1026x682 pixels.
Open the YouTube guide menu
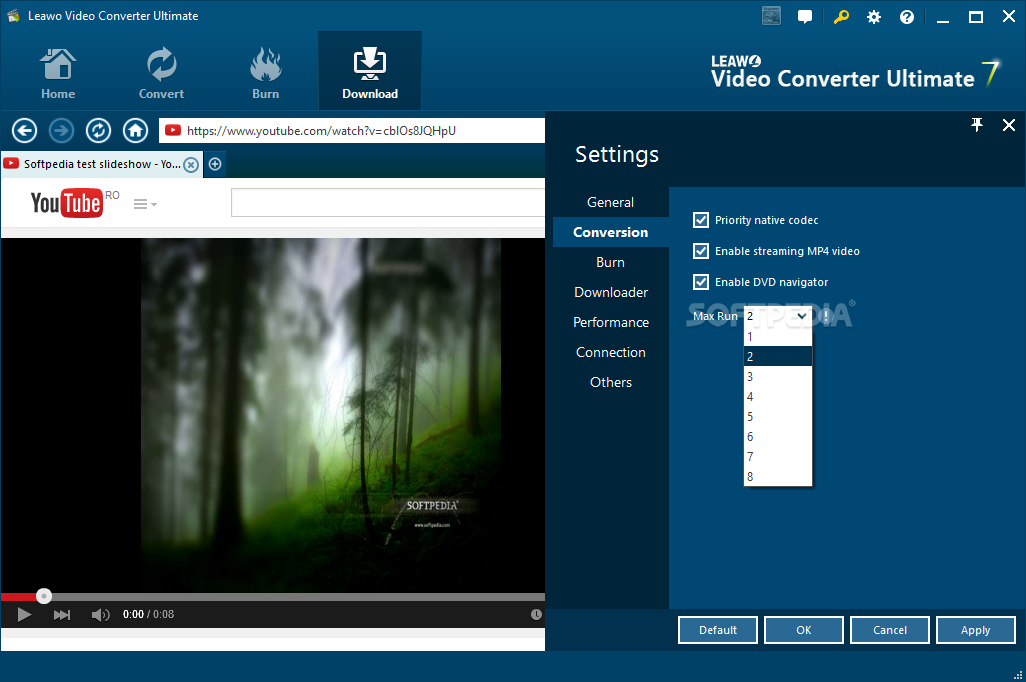(x=145, y=204)
